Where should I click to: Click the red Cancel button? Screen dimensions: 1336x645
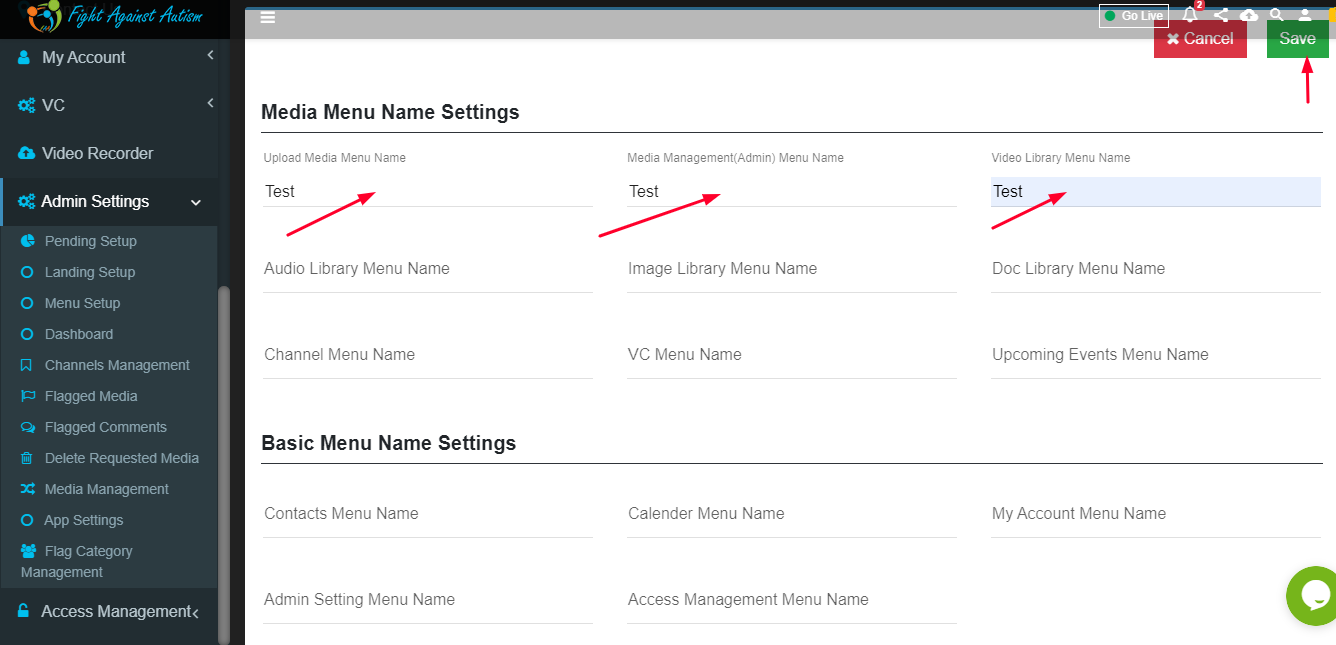click(1200, 39)
